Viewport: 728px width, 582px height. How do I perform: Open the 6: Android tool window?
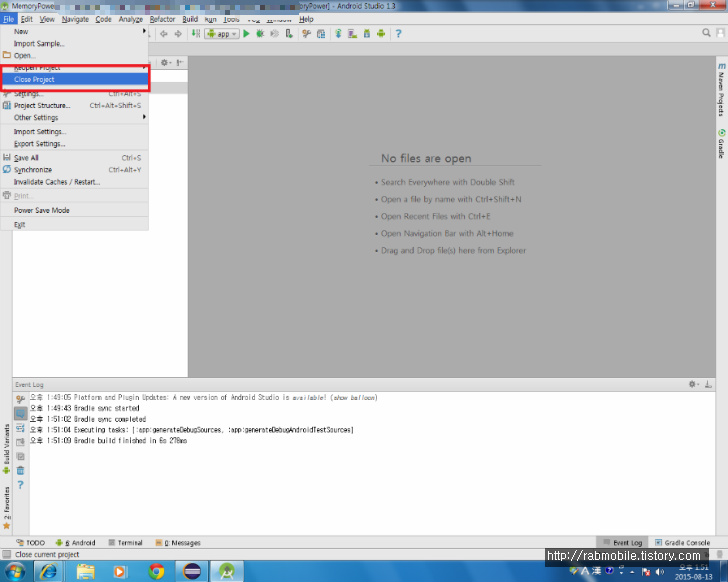pyautogui.click(x=75, y=543)
